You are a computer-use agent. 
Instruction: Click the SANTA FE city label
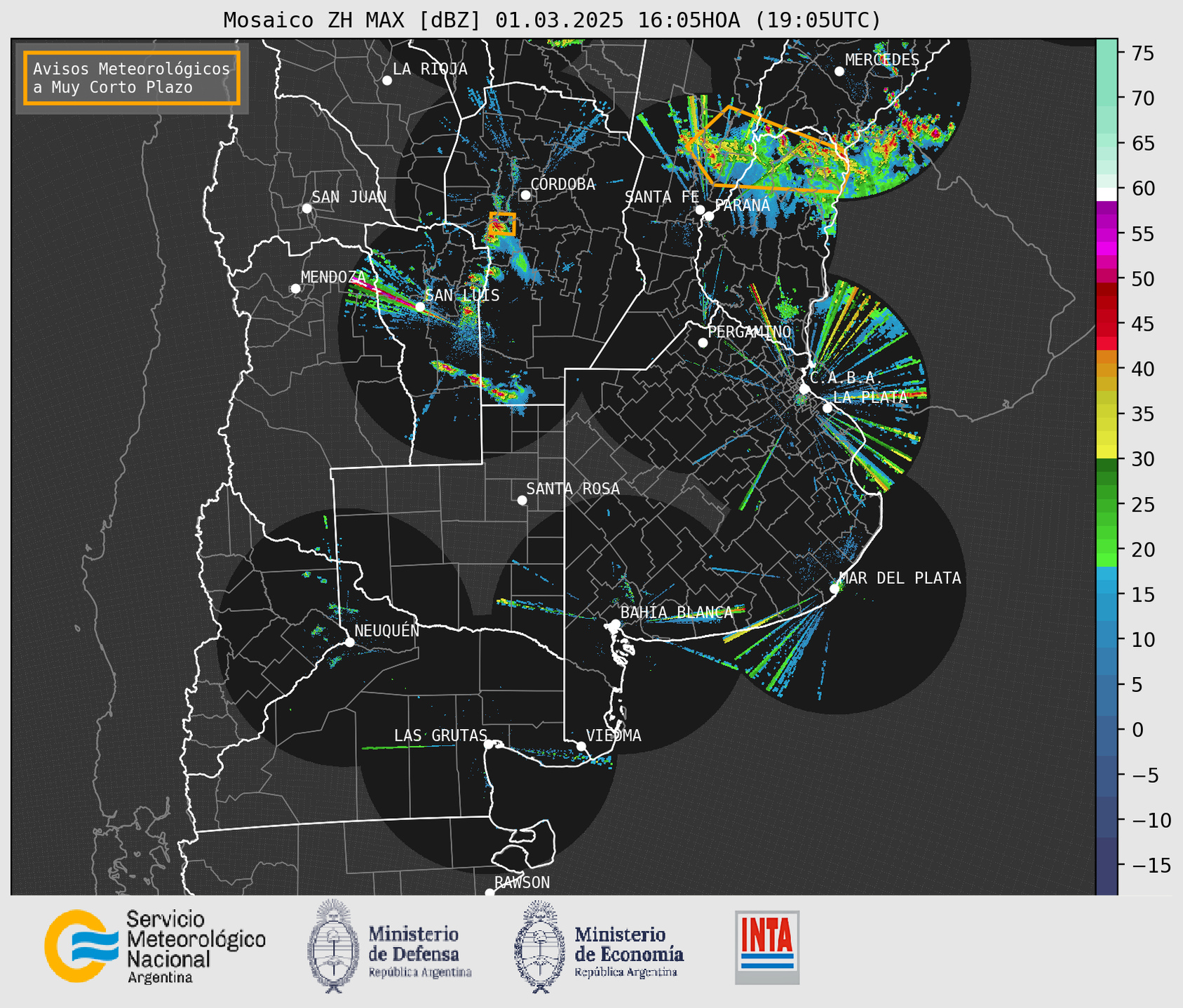click(662, 197)
